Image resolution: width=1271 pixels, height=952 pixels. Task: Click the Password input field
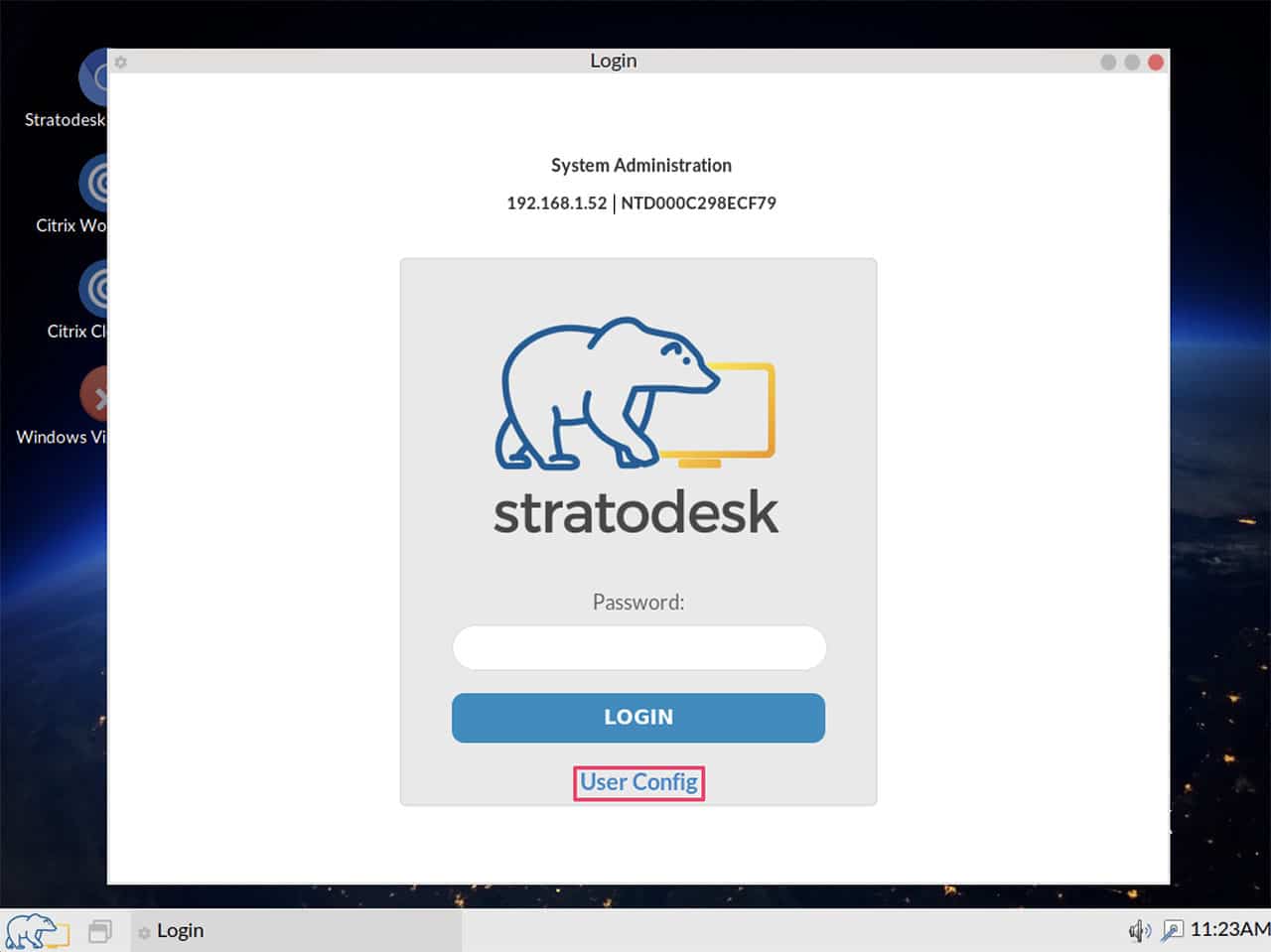tap(638, 647)
